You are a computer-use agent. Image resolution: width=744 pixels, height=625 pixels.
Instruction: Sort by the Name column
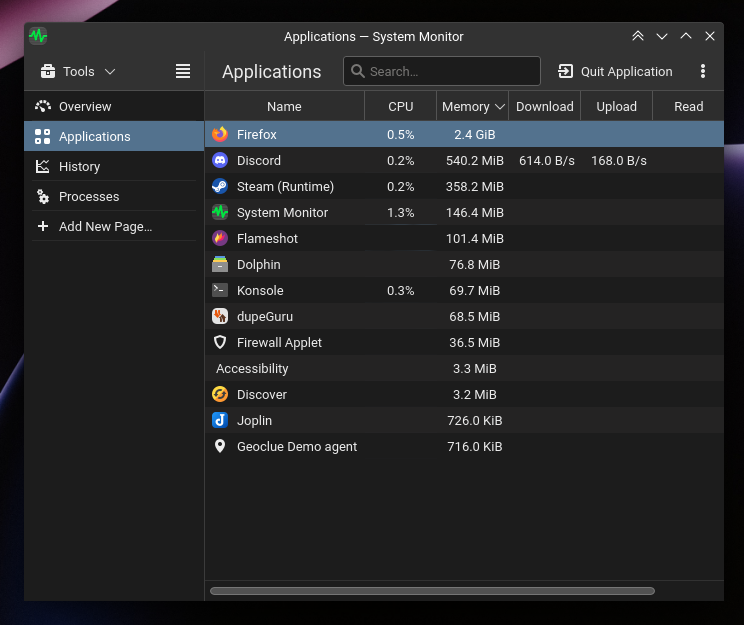284,106
